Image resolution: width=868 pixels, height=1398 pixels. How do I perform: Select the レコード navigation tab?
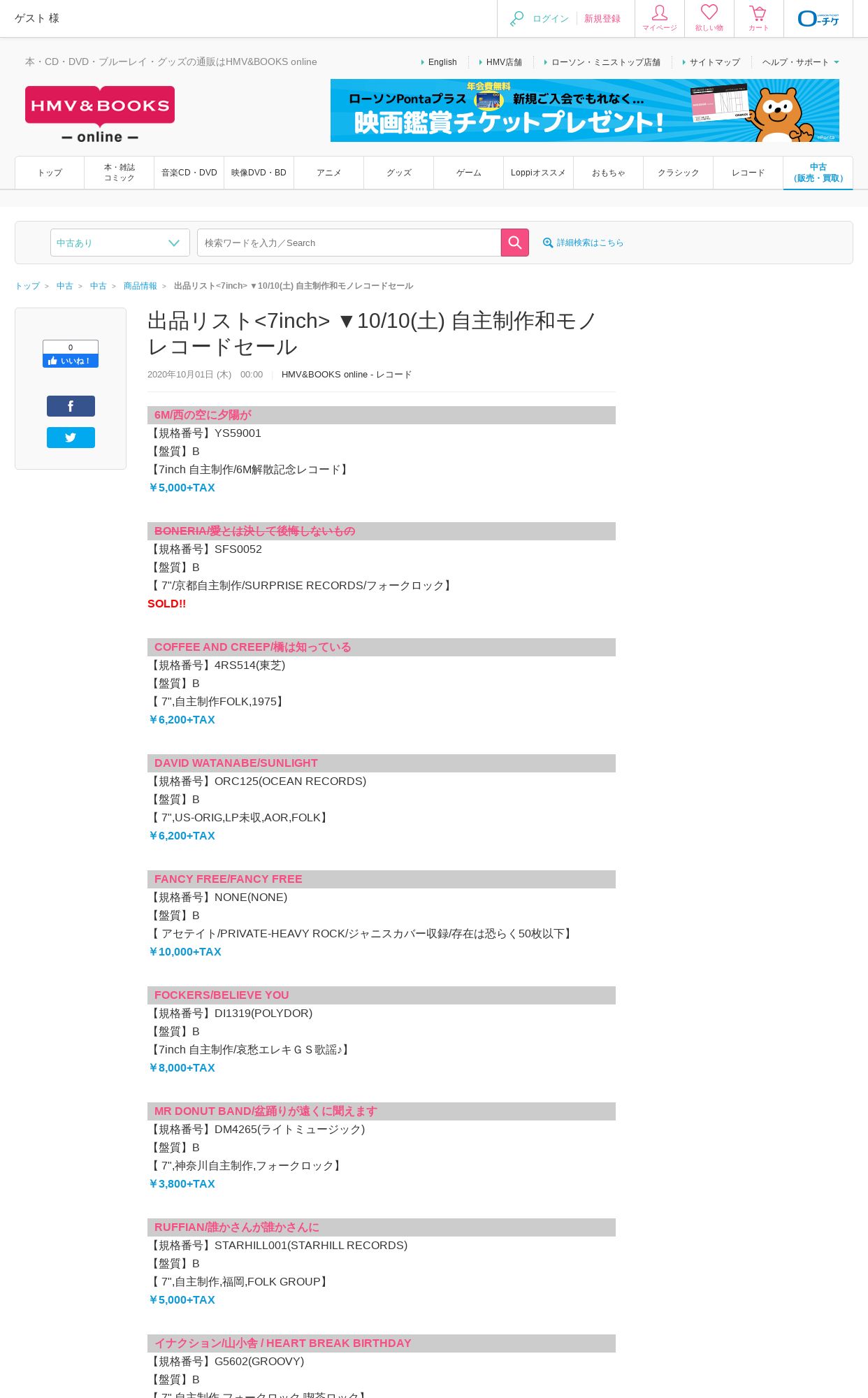point(748,173)
